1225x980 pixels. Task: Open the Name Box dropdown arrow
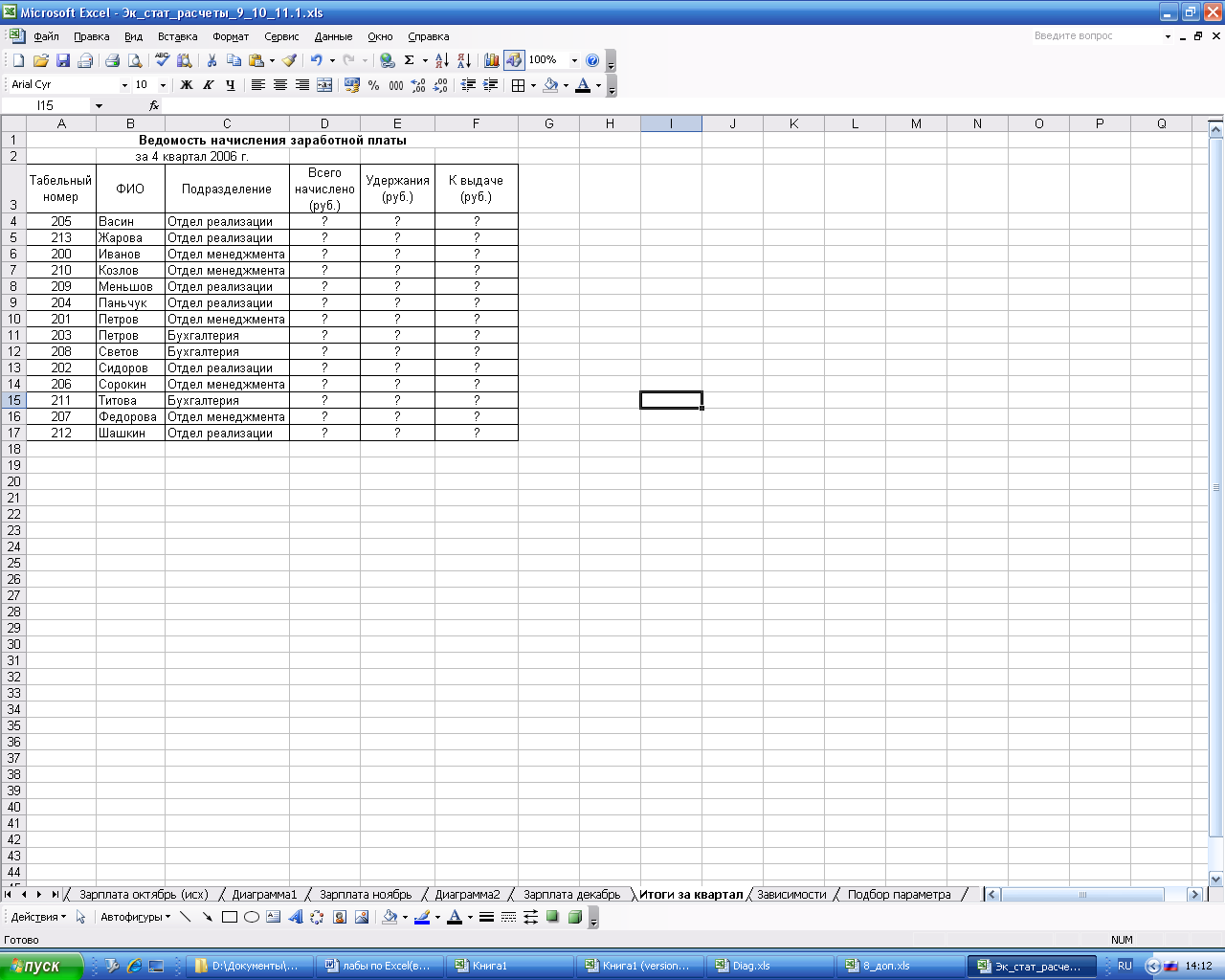[x=99, y=106]
